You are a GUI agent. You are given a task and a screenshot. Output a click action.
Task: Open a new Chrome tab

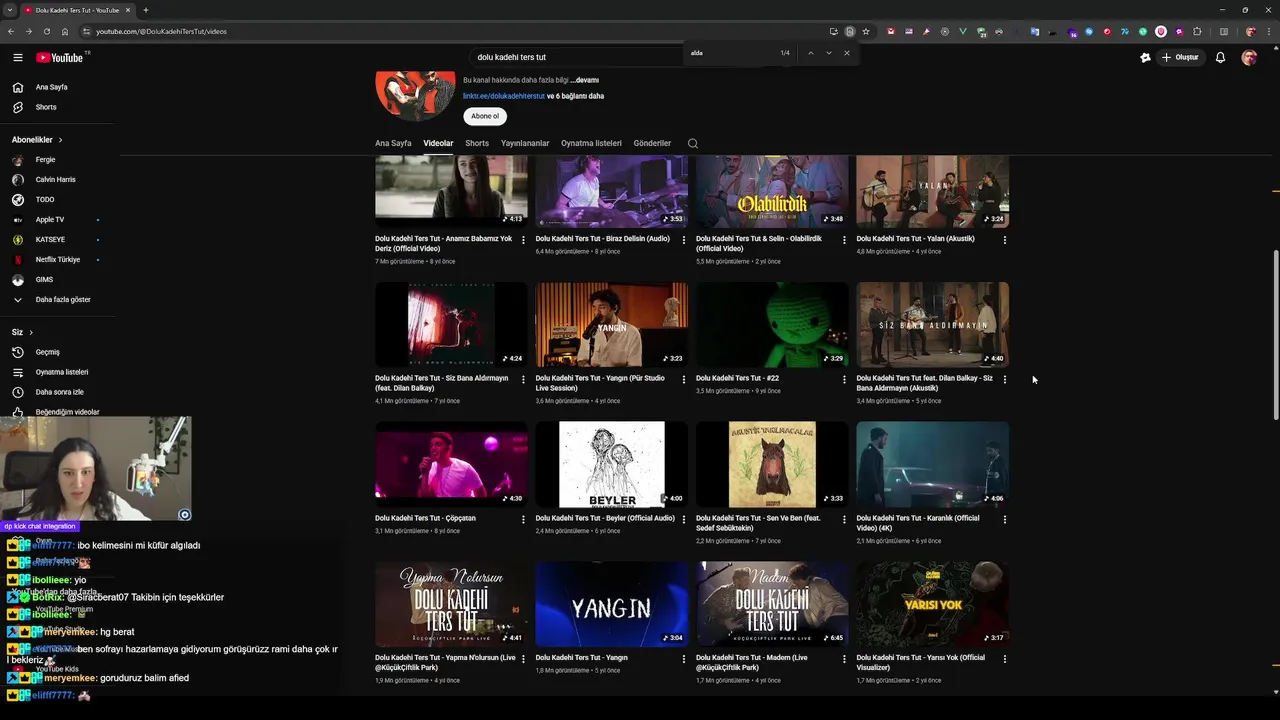click(x=146, y=10)
